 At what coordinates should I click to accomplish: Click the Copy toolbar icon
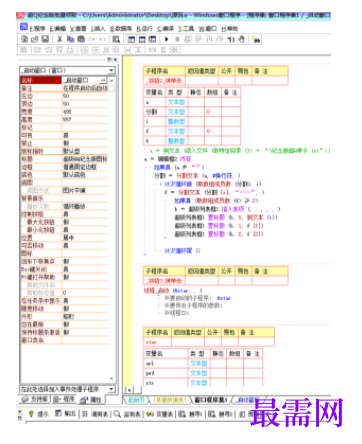coord(70,39)
